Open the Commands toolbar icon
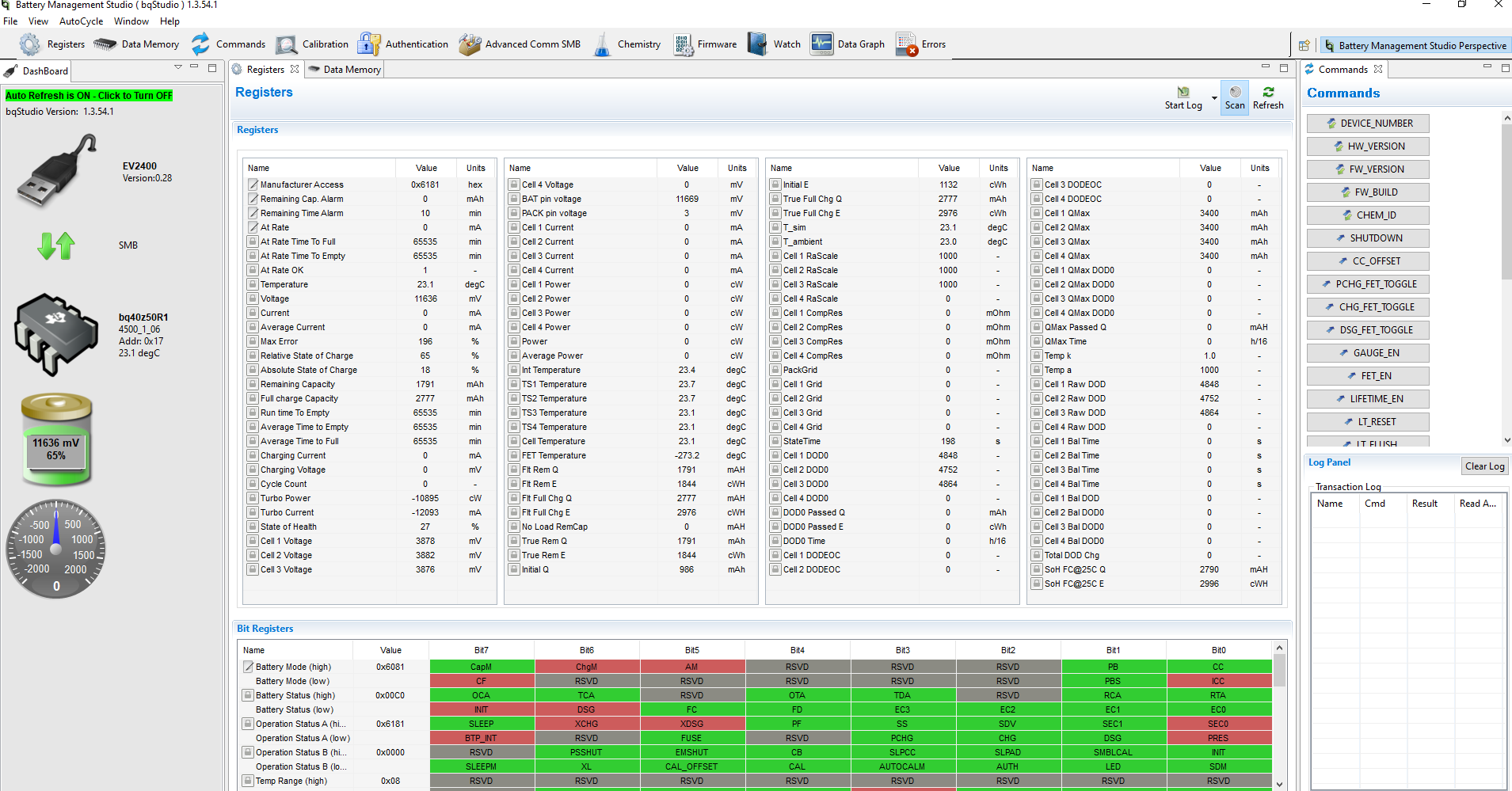The image size is (1512, 791). pyautogui.click(x=200, y=44)
